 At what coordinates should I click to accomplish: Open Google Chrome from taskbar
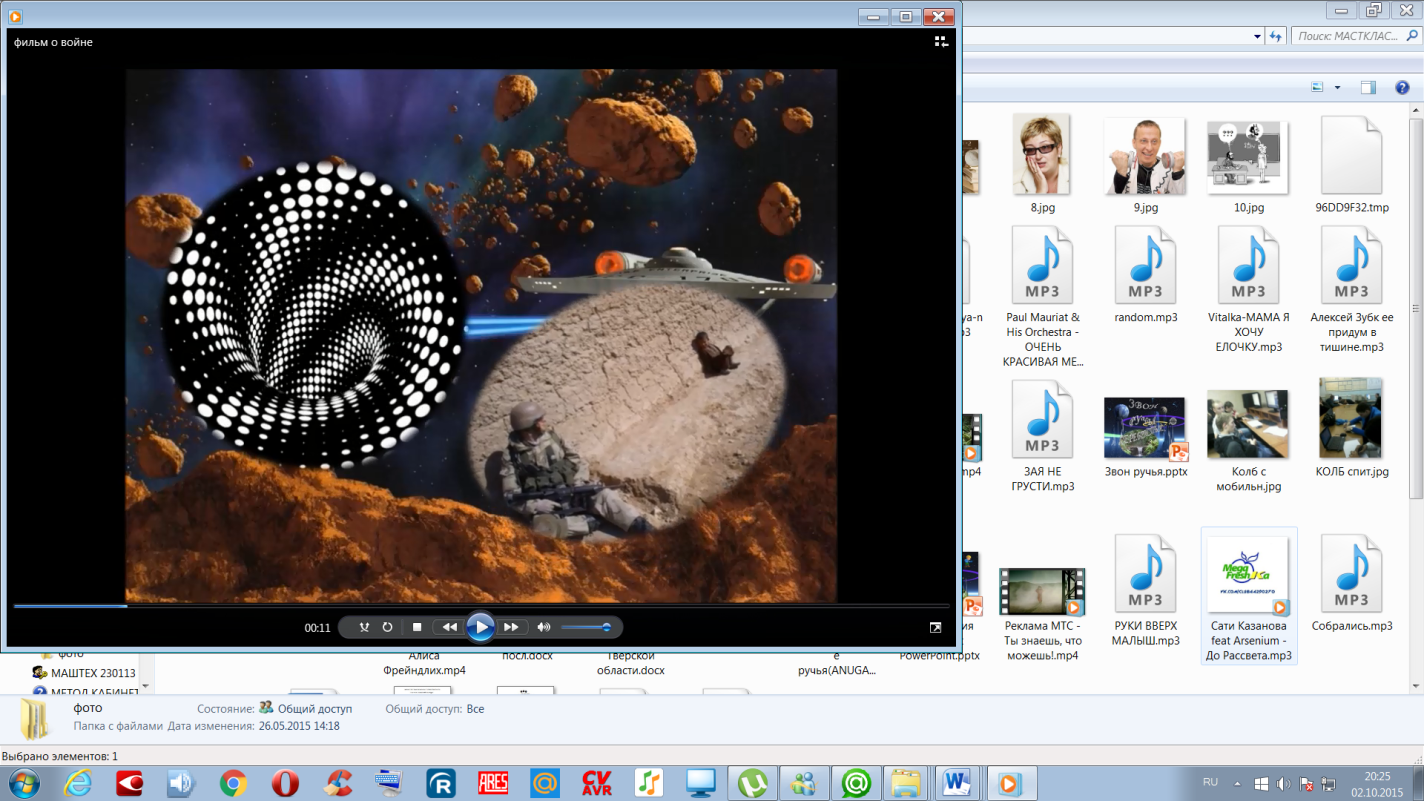click(x=233, y=782)
